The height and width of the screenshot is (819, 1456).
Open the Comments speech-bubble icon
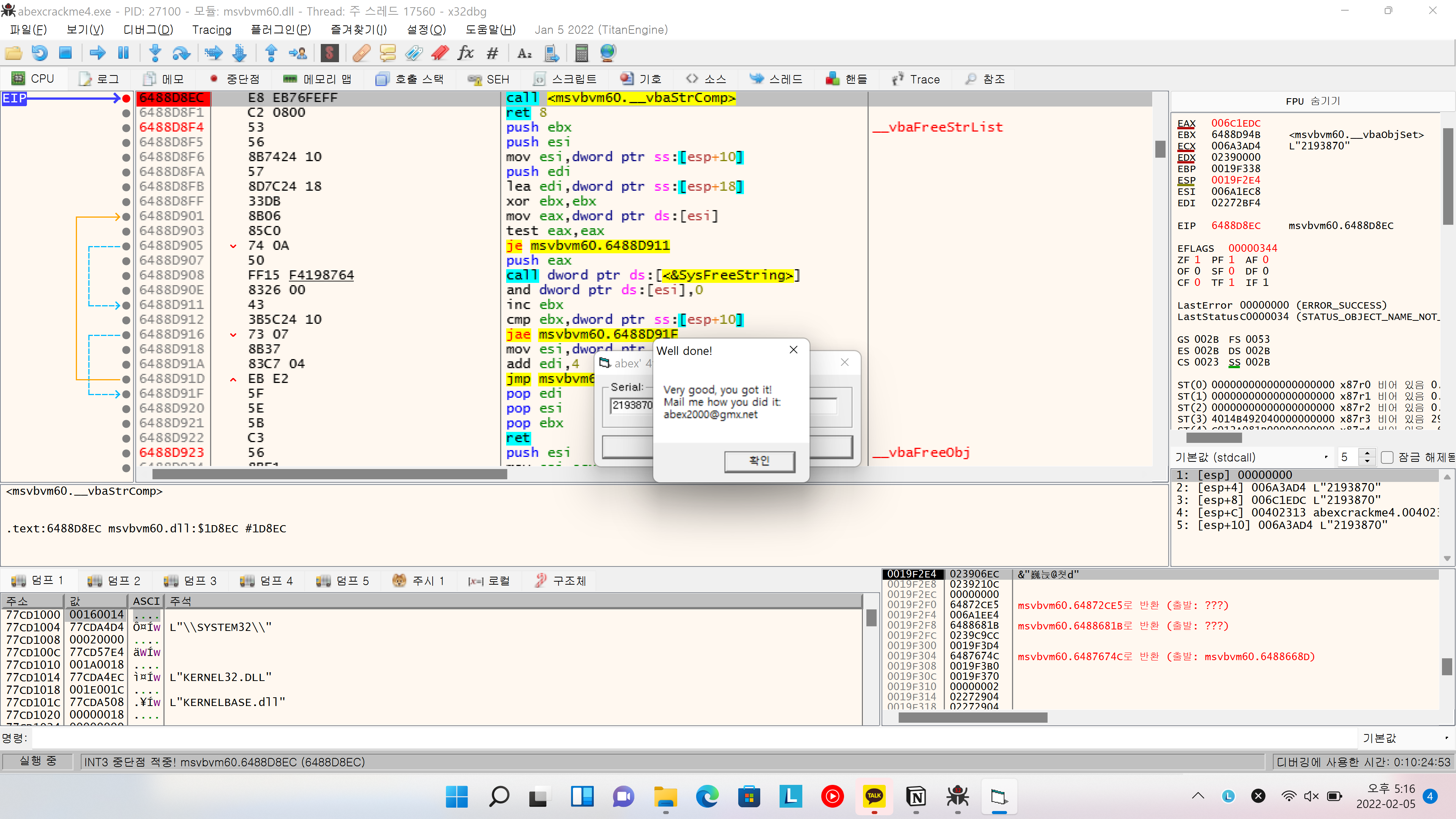click(388, 53)
